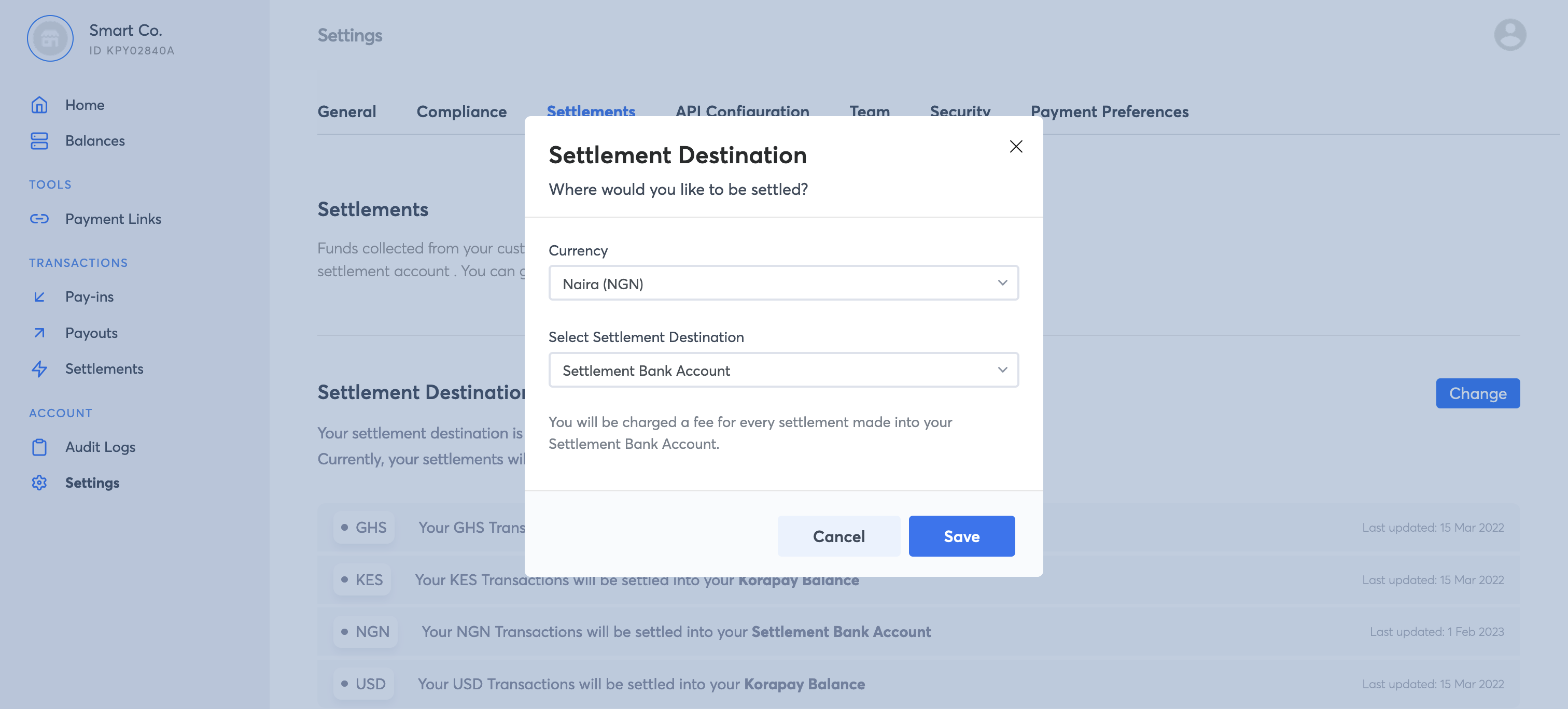
Task: Click the Home house icon
Action: (39, 105)
